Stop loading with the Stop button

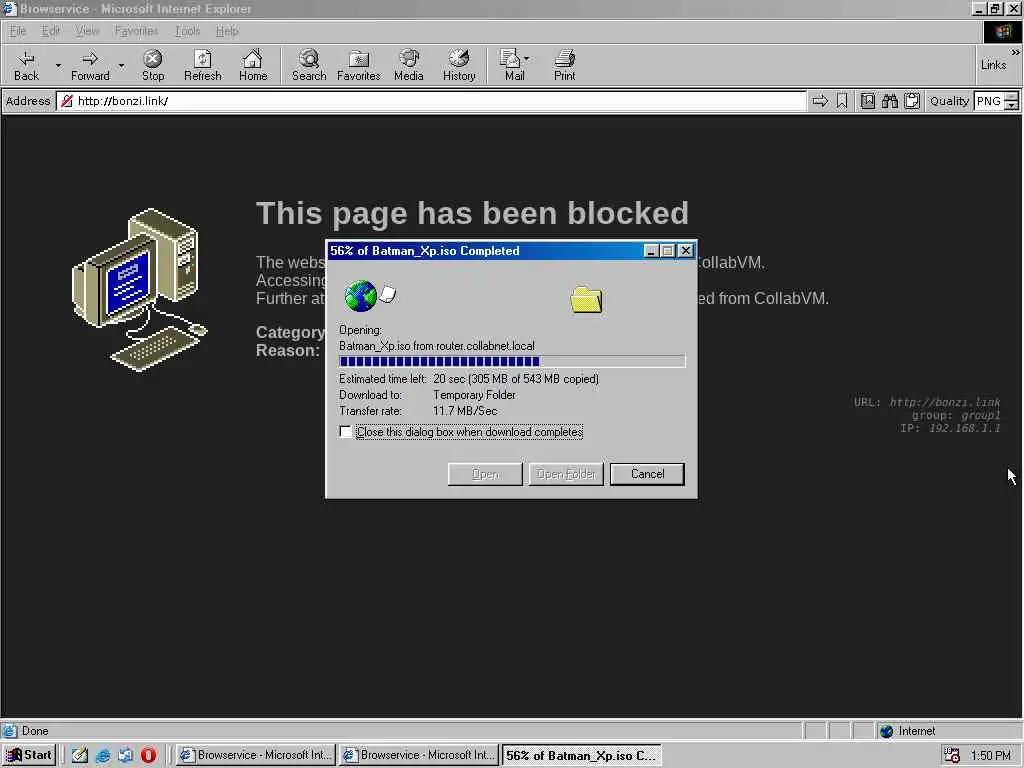click(x=153, y=65)
